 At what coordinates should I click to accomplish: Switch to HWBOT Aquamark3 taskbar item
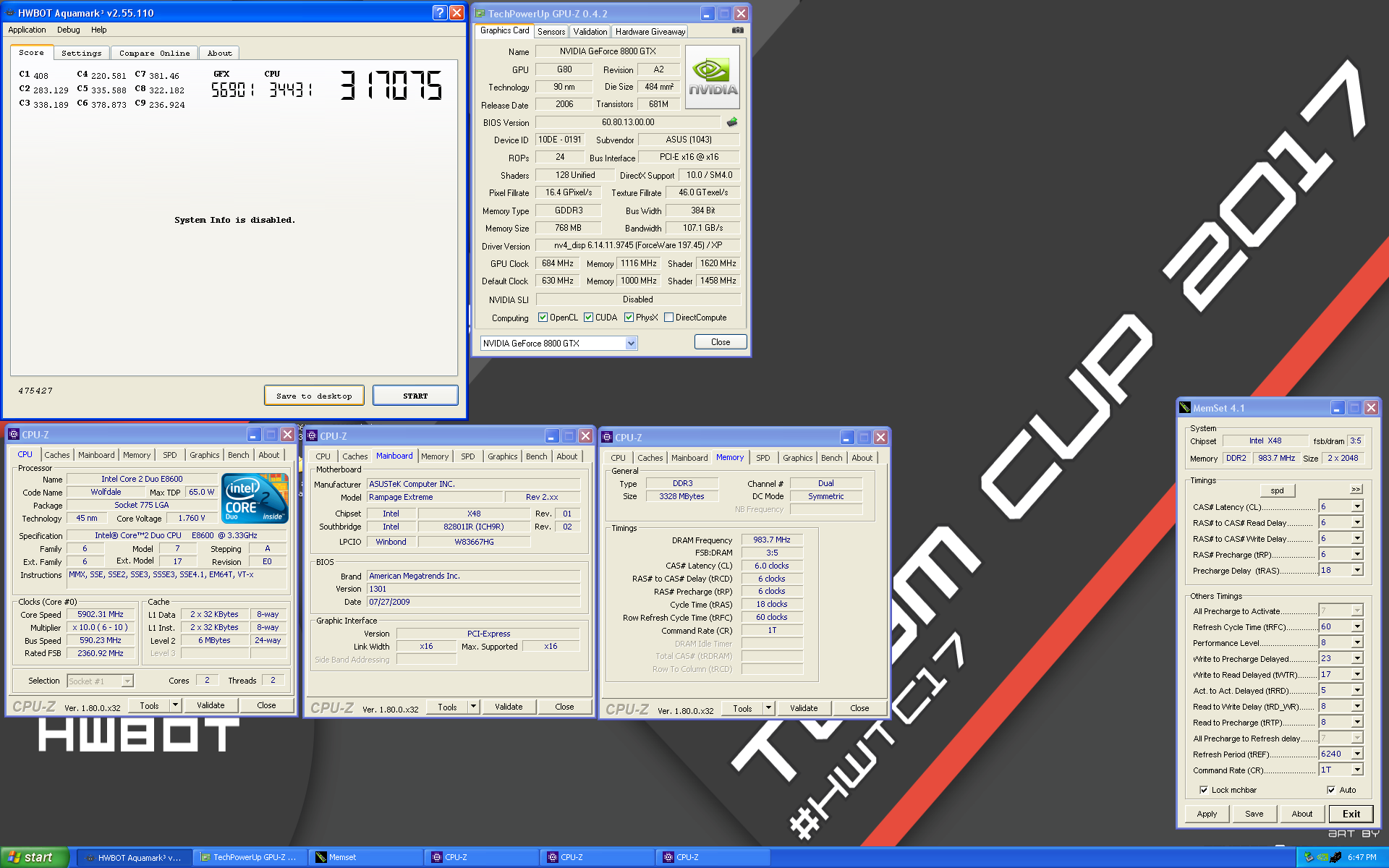(135, 857)
